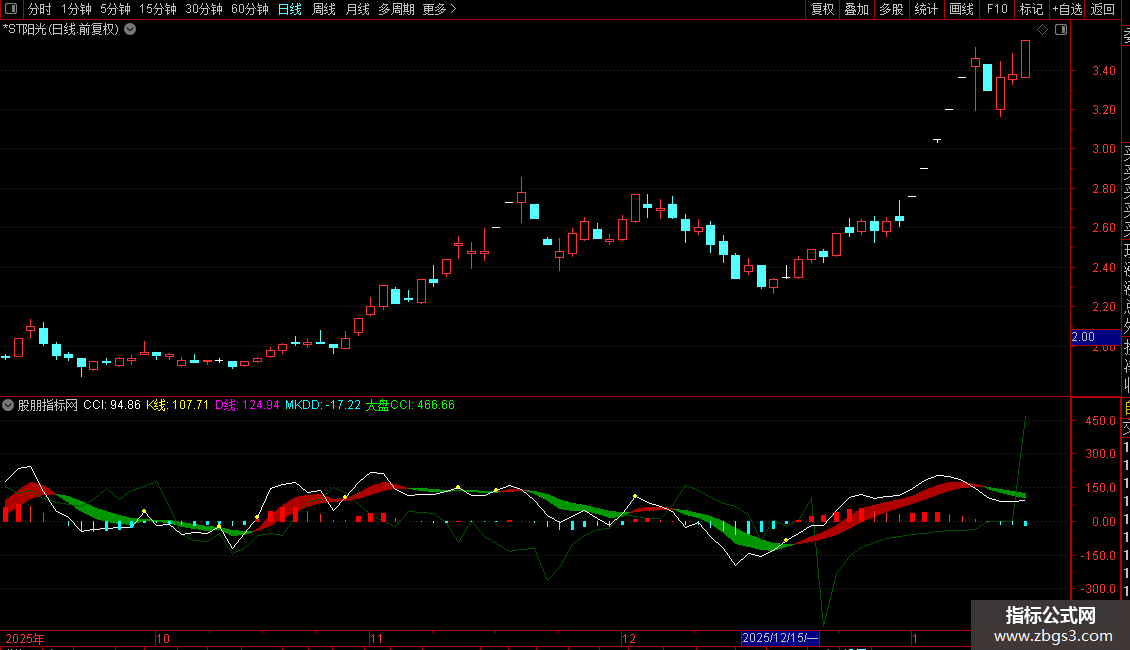Viewport: 1130px width, 650px height.
Task: Click the month 1 marker on time axis
Action: (915, 638)
